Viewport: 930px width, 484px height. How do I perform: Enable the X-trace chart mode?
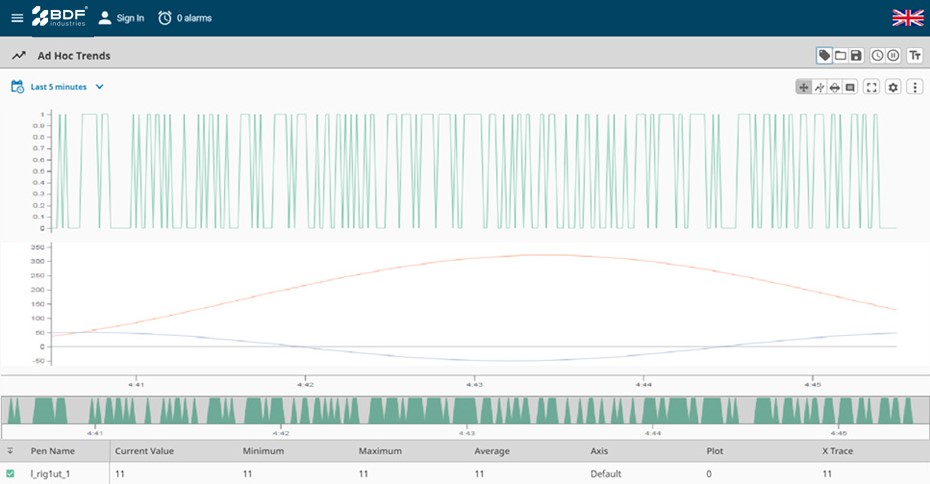click(819, 87)
